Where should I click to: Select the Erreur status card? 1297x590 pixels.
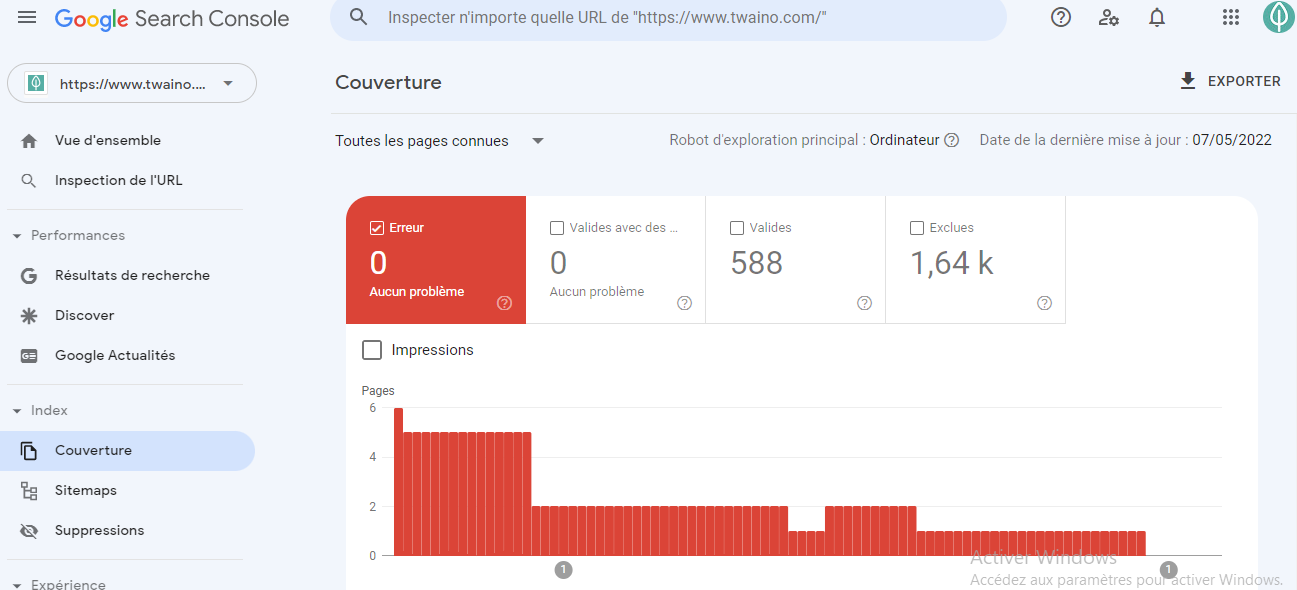click(x=436, y=260)
